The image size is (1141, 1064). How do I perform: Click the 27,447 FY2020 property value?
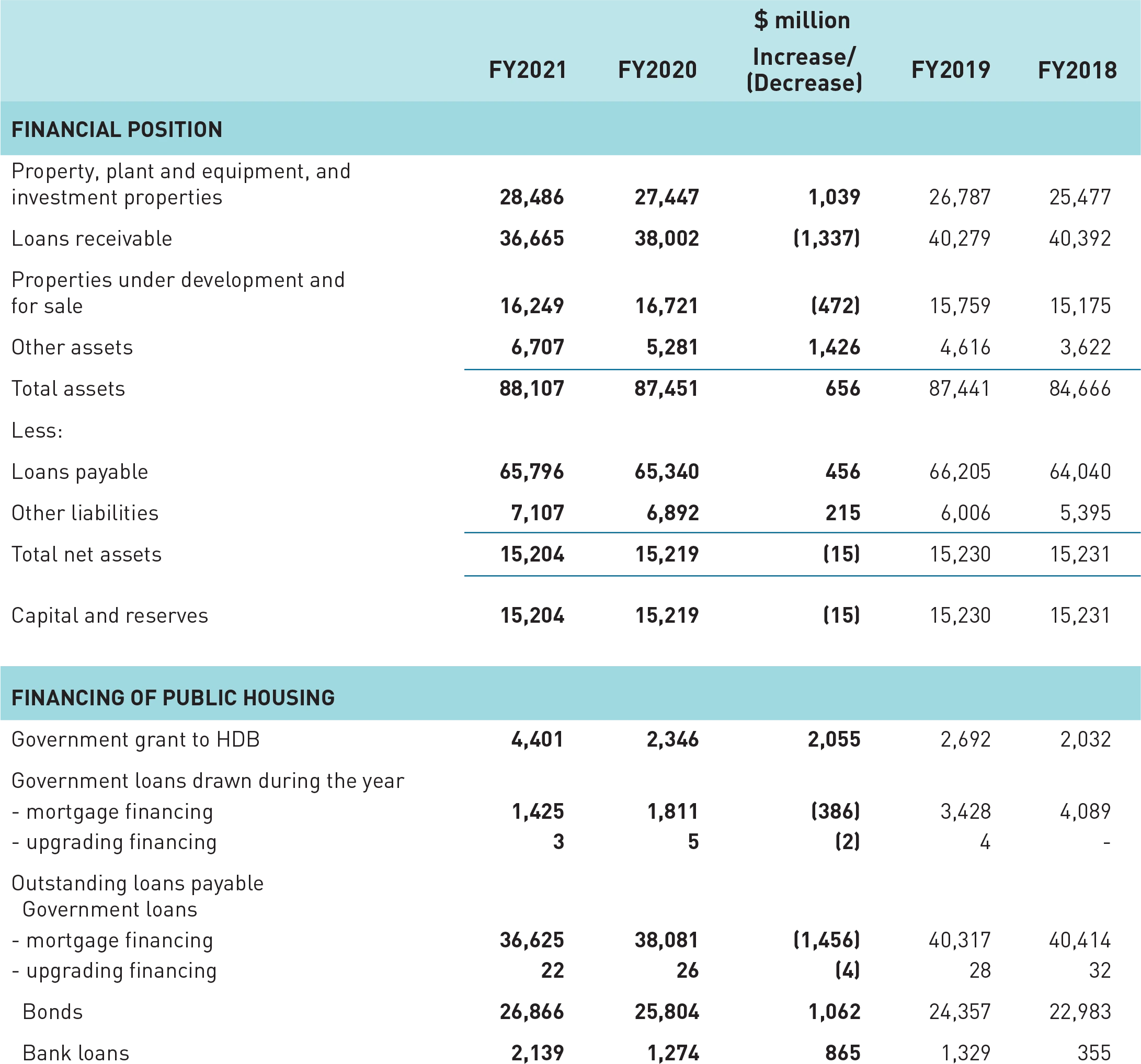pos(667,197)
